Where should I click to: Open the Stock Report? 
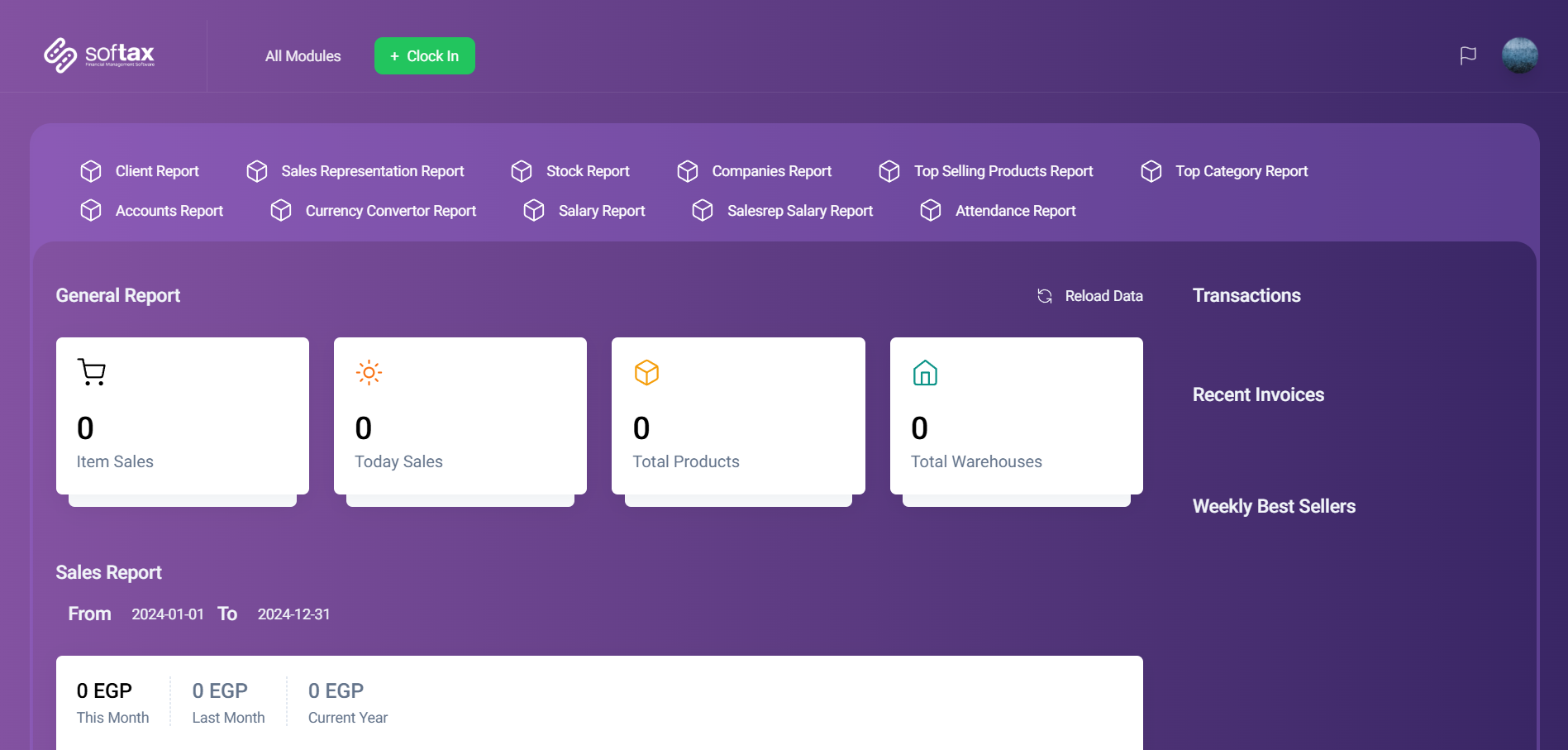point(587,171)
